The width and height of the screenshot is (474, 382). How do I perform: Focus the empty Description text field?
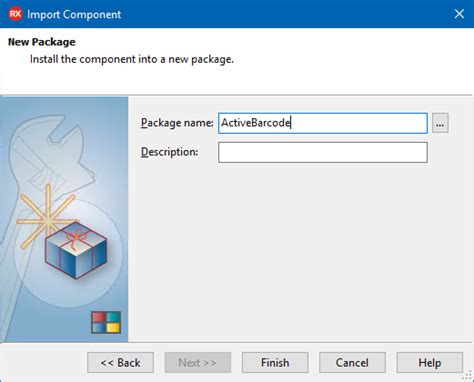pos(323,152)
